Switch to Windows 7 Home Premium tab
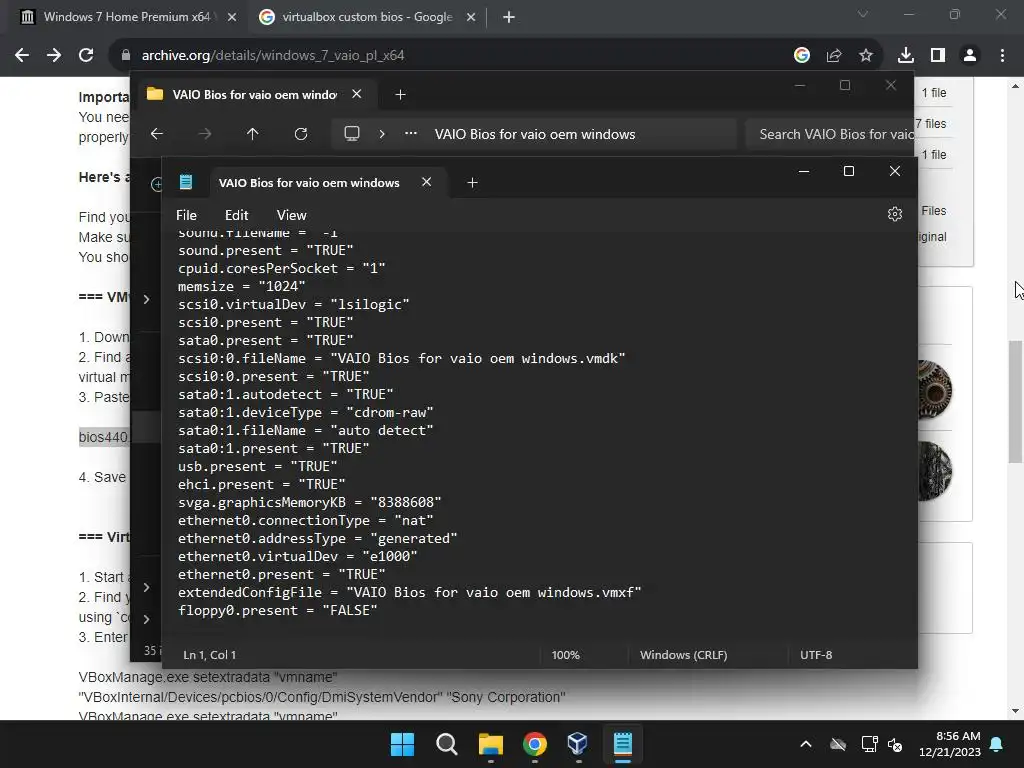1024x768 pixels. pyautogui.click(x=127, y=17)
